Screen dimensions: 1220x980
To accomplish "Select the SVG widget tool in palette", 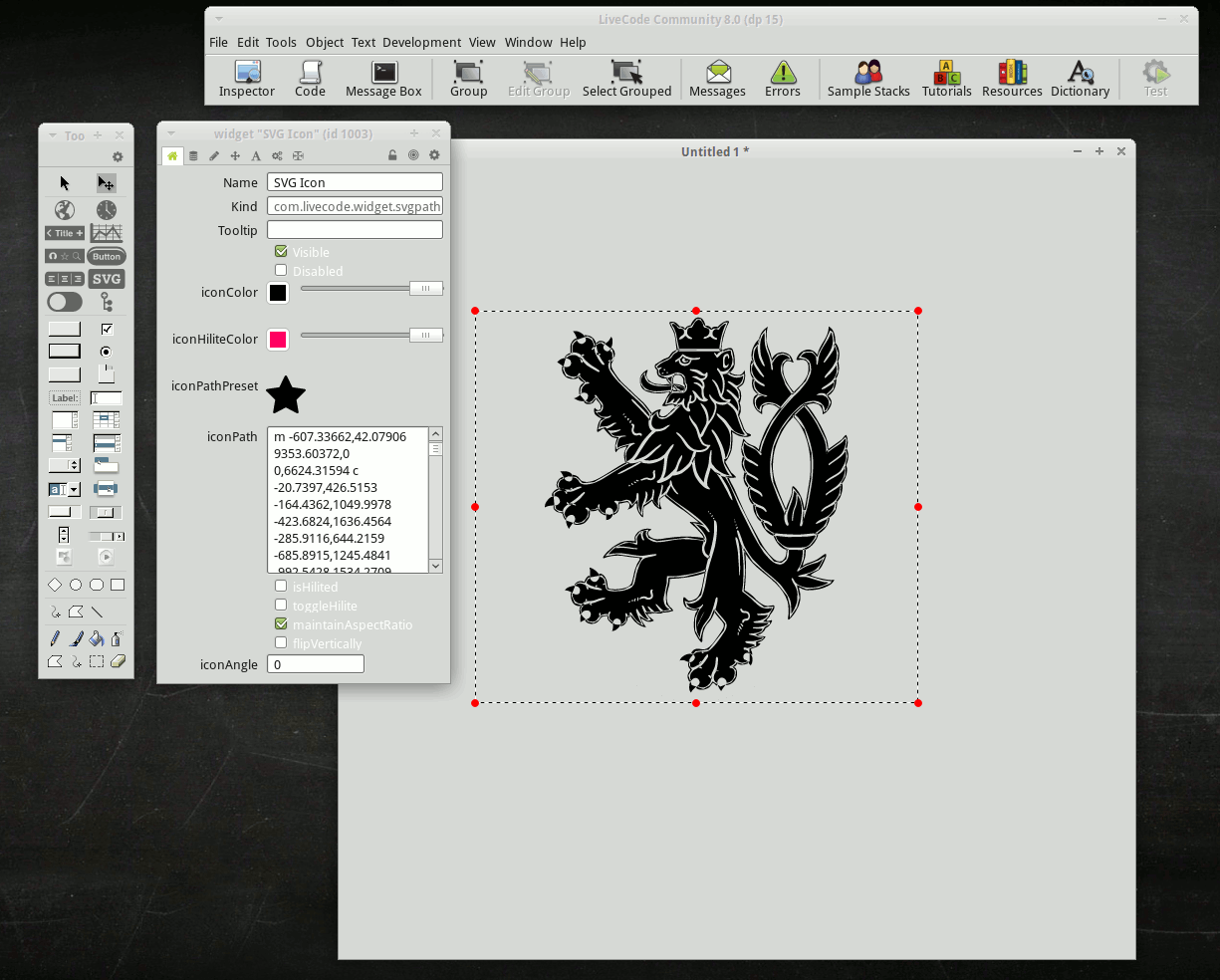I will tap(107, 279).
